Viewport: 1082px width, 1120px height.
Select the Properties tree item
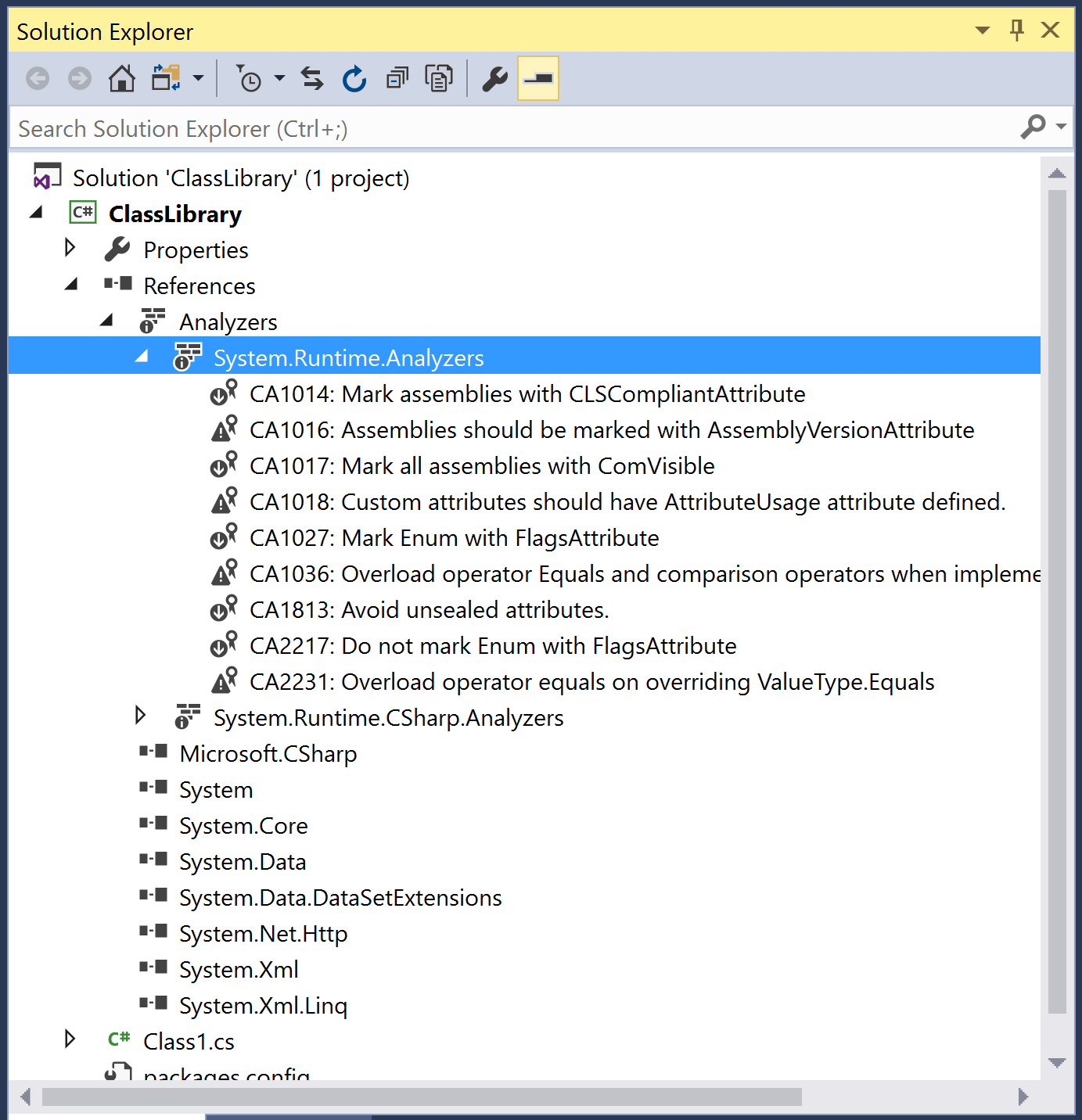click(x=196, y=250)
